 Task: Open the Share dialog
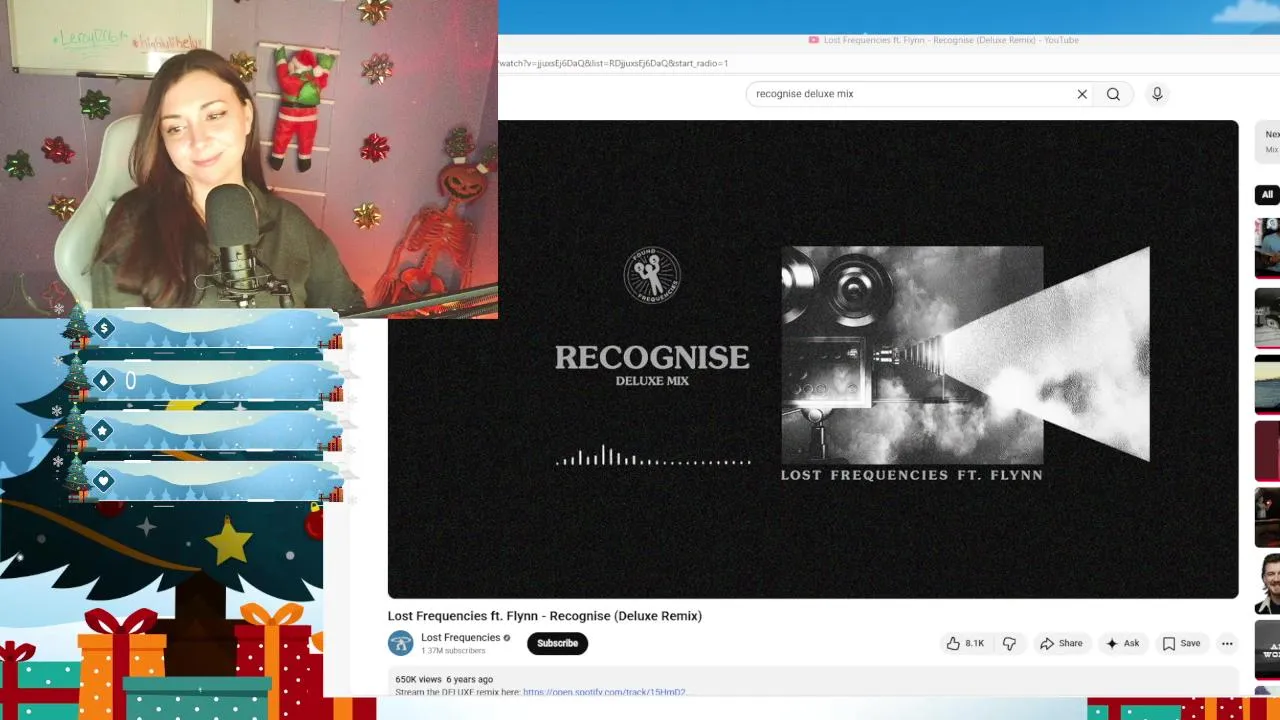click(x=1061, y=643)
